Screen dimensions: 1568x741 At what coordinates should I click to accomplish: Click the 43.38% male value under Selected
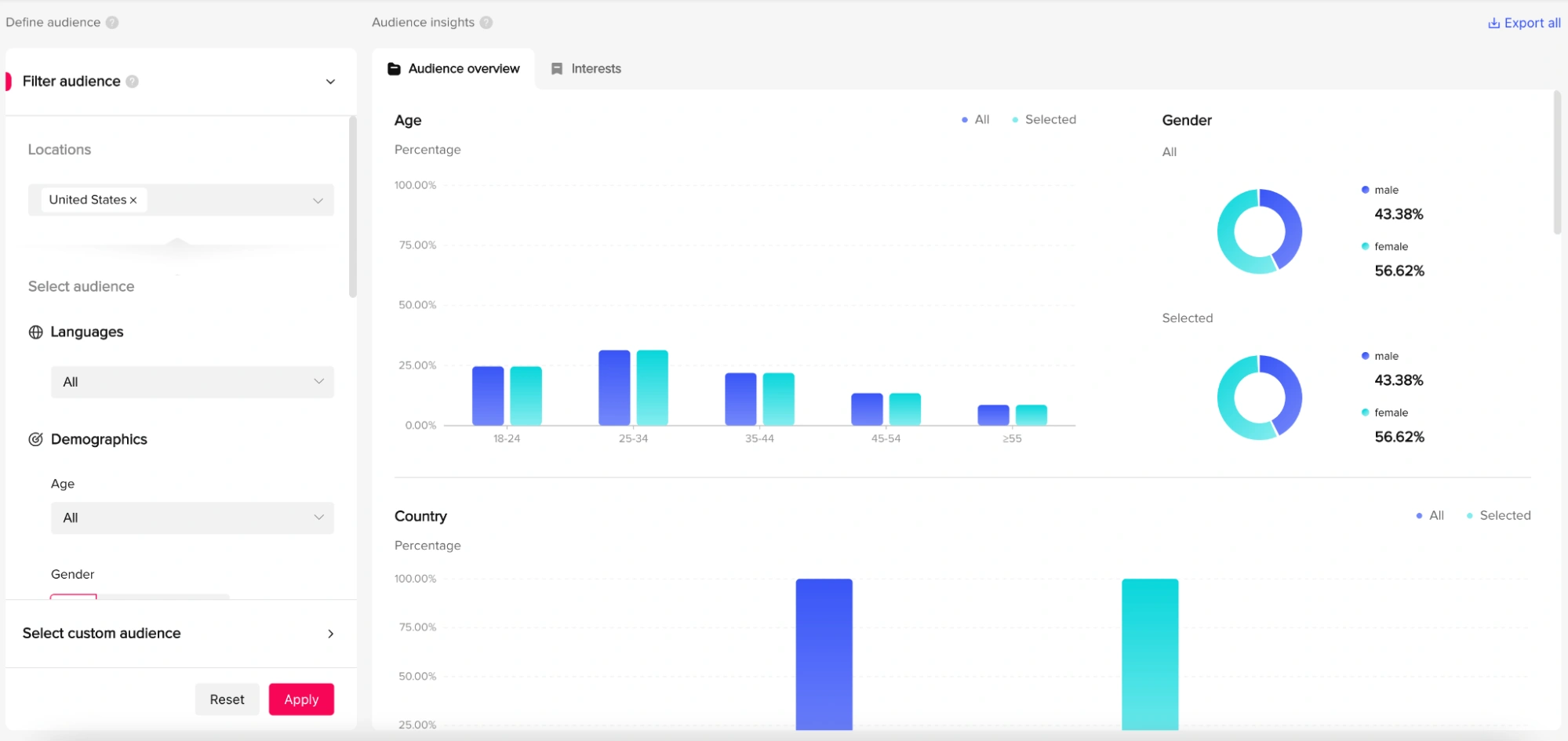point(1399,381)
